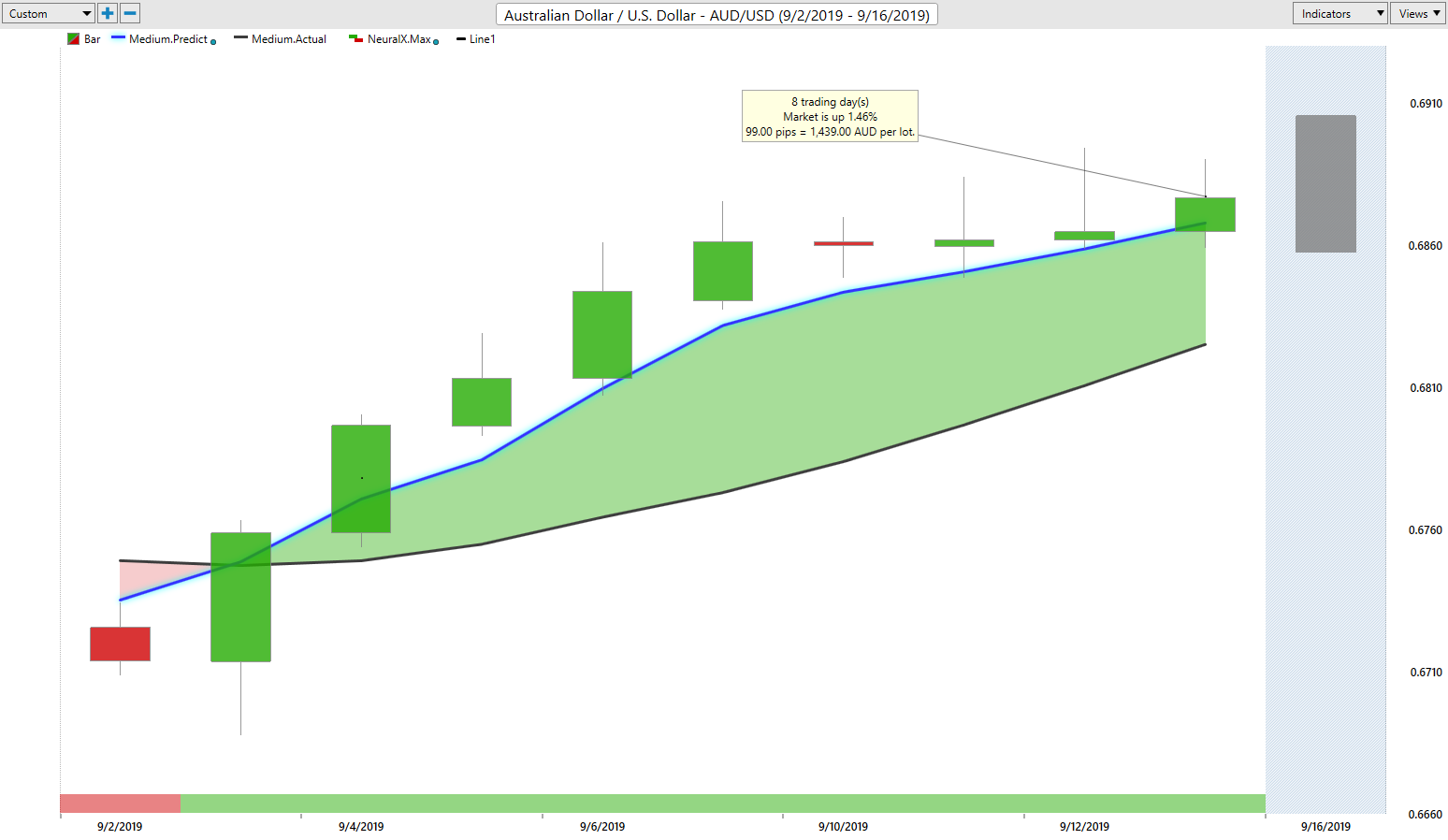Click the Medium.Actual legend line swatch
The image size is (1448, 840).
[240, 38]
